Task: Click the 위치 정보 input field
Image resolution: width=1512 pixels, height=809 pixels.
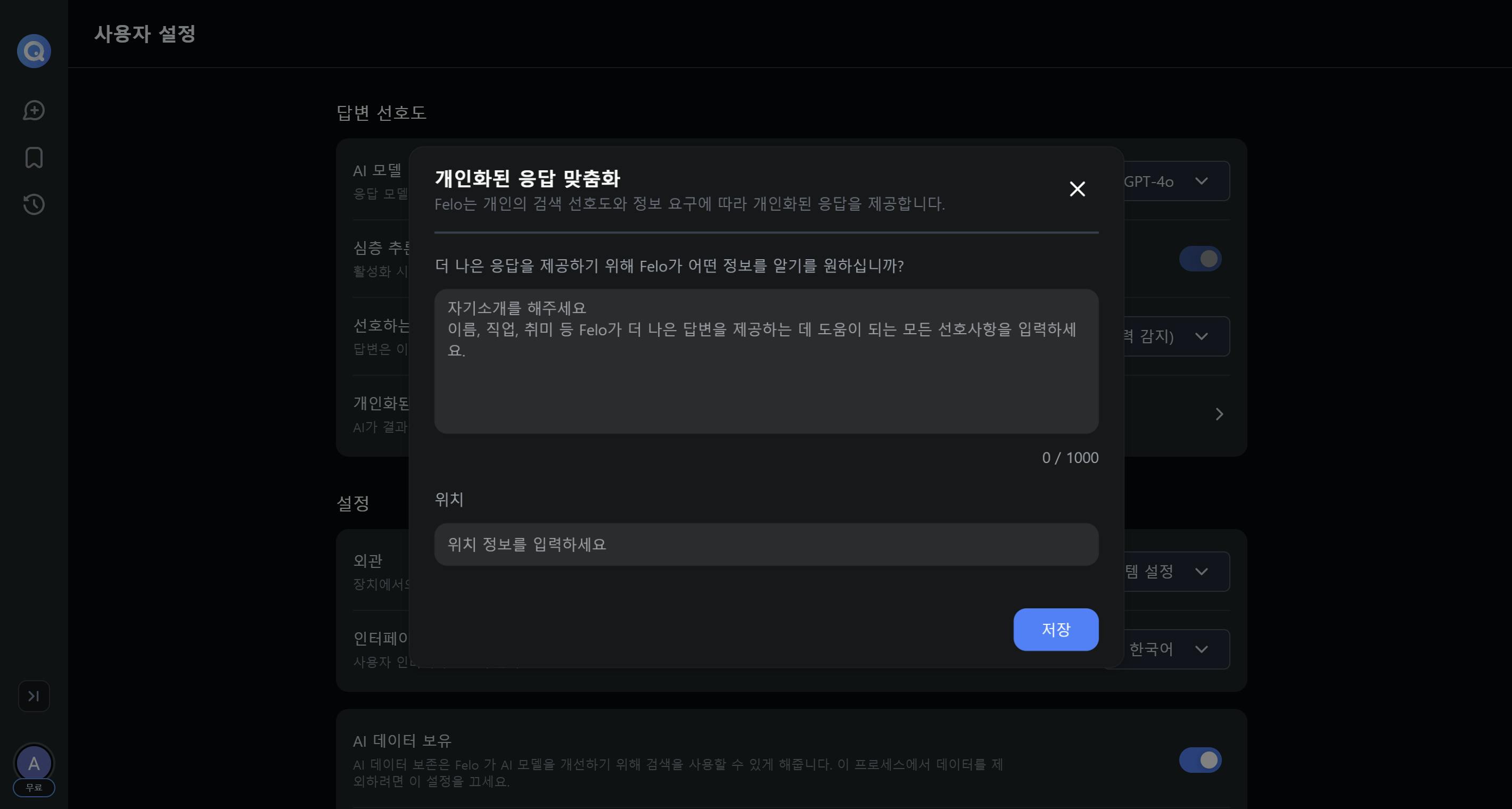Action: [x=766, y=544]
